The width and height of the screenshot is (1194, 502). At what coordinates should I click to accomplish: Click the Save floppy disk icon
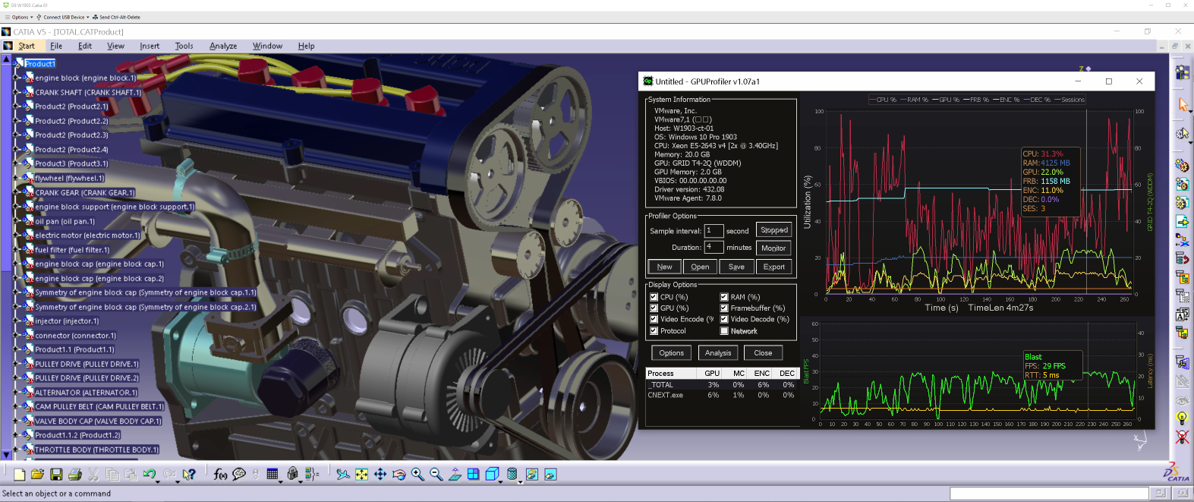[56, 475]
